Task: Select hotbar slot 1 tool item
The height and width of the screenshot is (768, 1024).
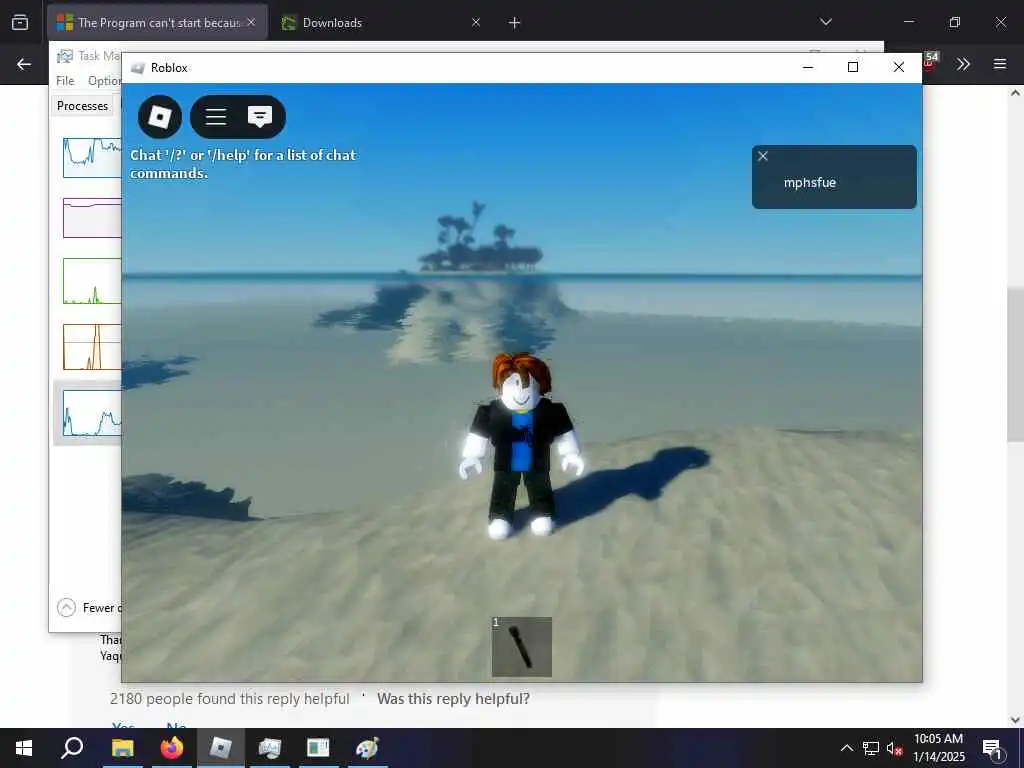Action: click(x=522, y=647)
